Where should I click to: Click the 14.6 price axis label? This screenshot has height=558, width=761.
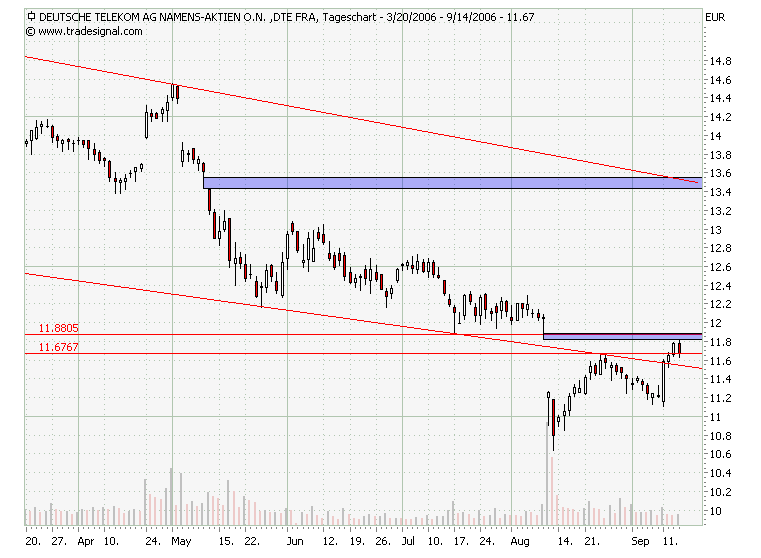pos(720,80)
